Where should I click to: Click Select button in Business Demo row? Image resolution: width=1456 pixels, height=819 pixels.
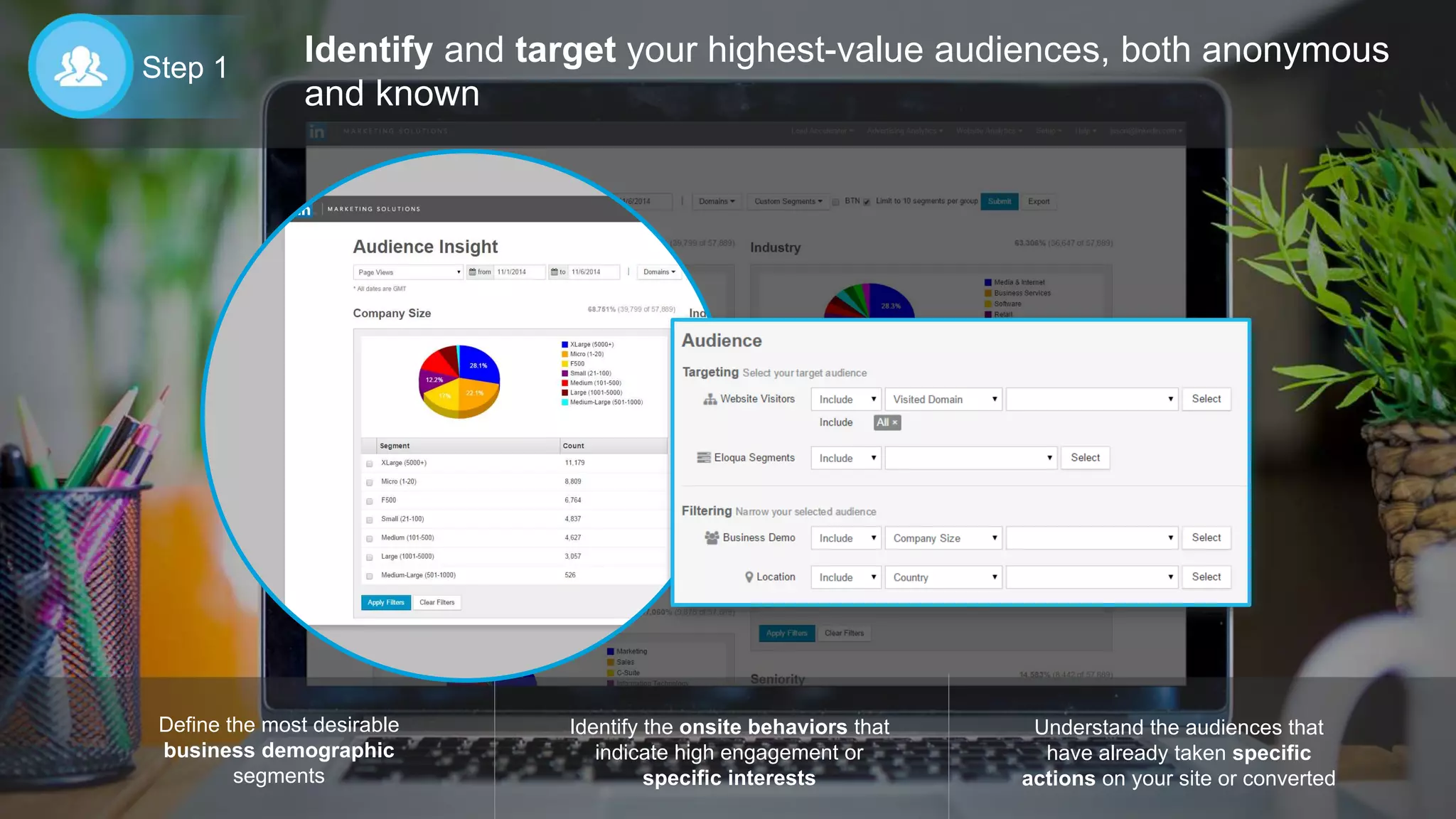[1206, 537]
